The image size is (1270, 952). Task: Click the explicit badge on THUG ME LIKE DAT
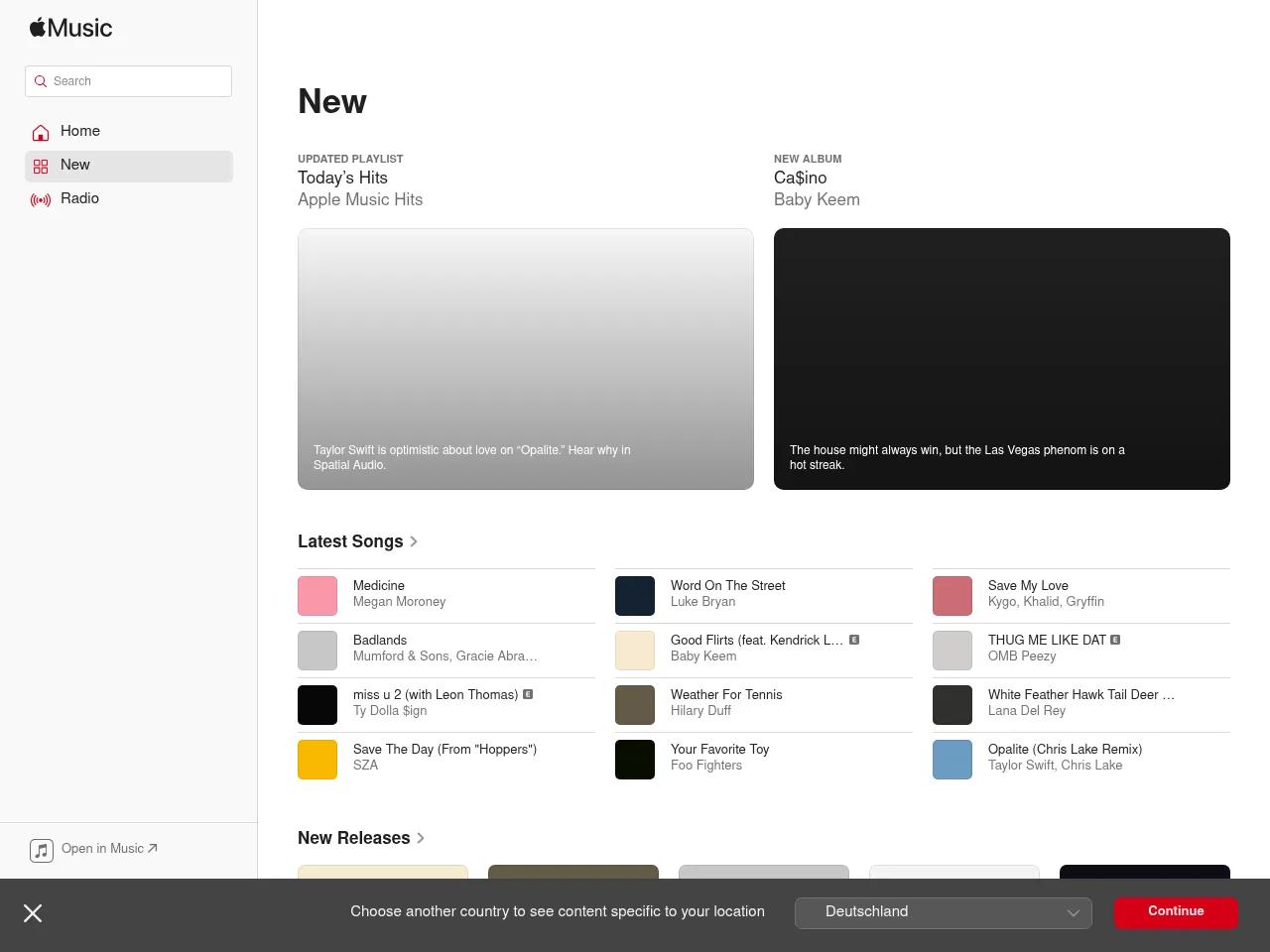pyautogui.click(x=1115, y=640)
